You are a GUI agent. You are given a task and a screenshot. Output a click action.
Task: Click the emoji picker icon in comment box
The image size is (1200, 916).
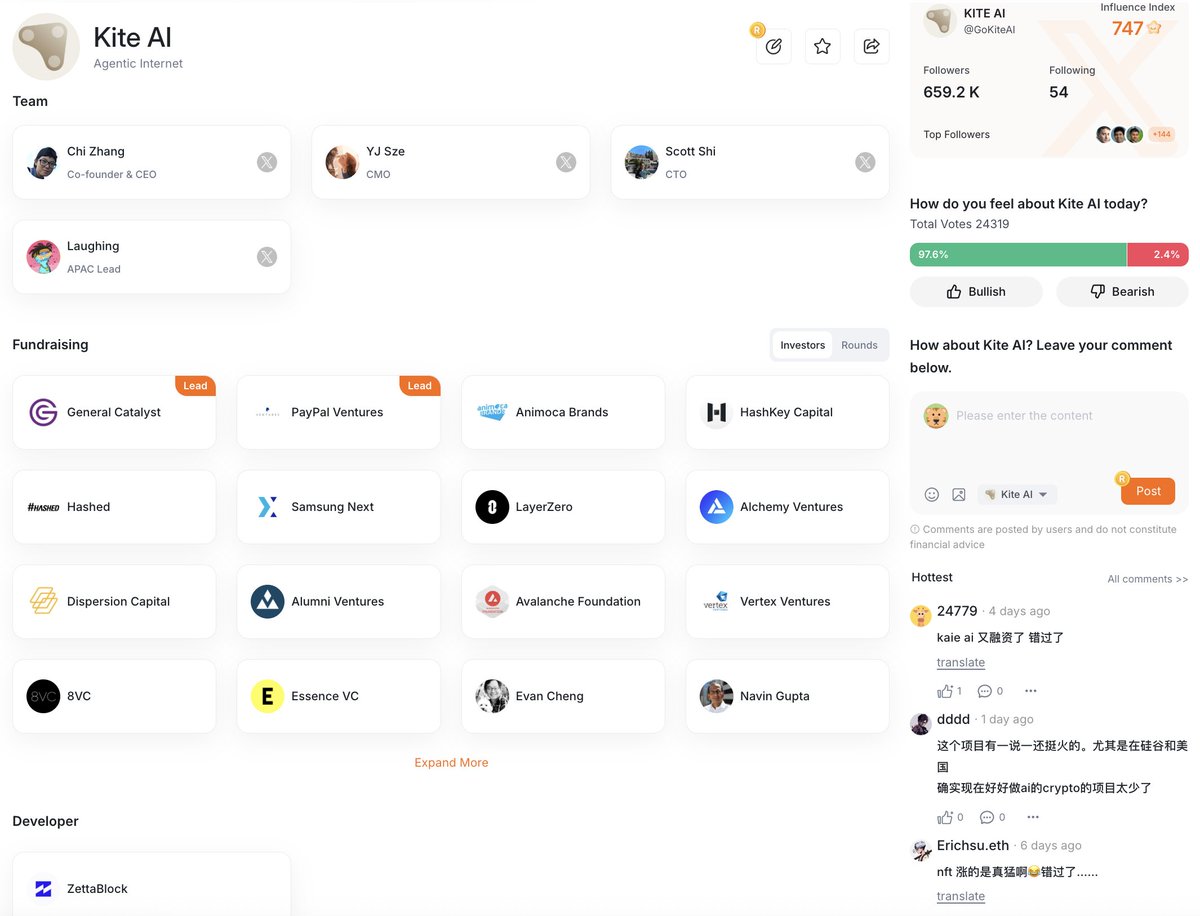(932, 494)
